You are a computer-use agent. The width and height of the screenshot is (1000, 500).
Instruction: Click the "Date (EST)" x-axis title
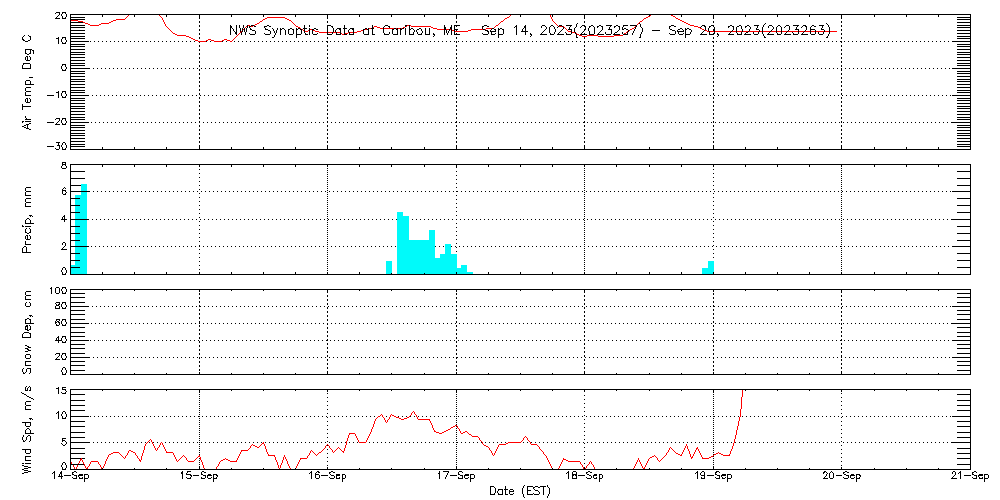point(519,491)
